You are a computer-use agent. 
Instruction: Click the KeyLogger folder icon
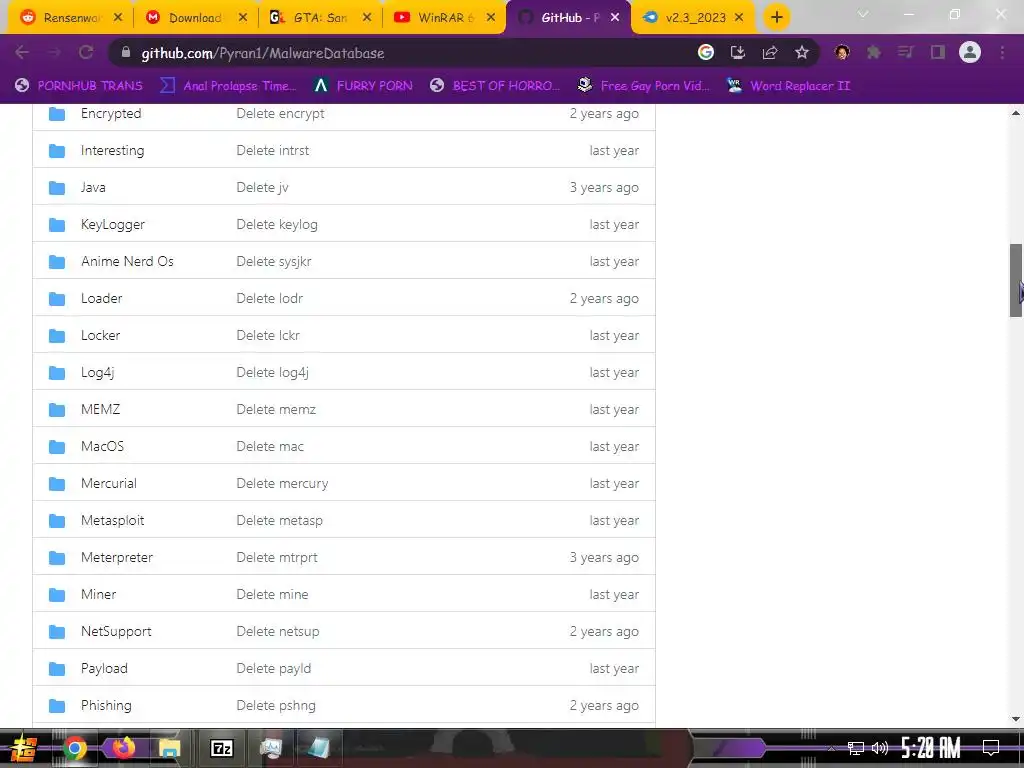(x=57, y=225)
